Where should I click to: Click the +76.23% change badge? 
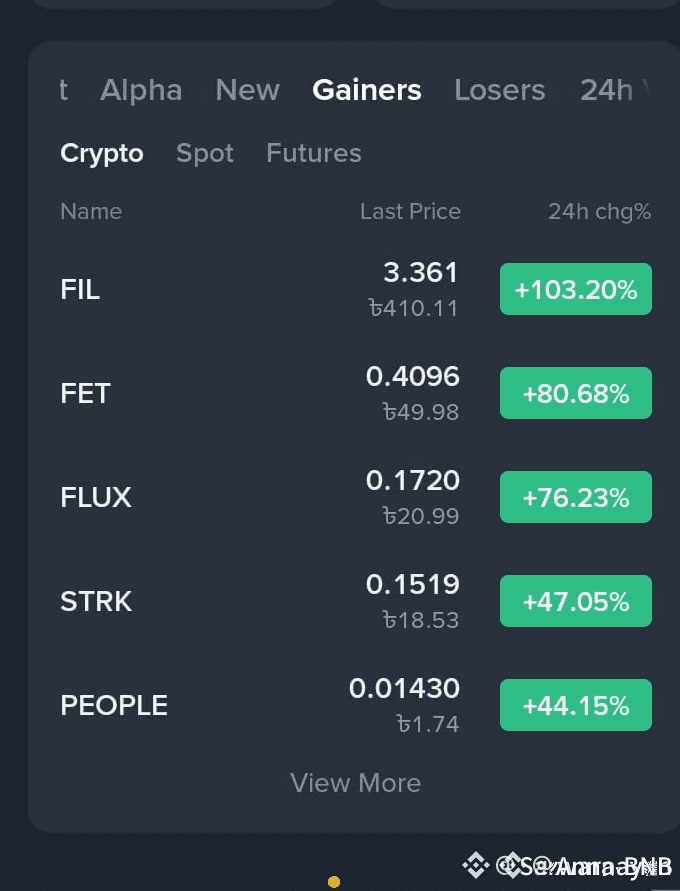[575, 497]
